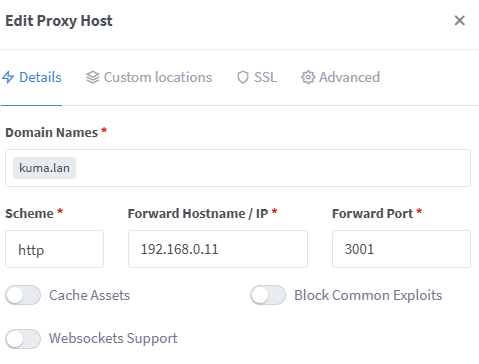The width and height of the screenshot is (479, 364).
Task: Enable the Block Common Exploits toggle
Action: (268, 295)
